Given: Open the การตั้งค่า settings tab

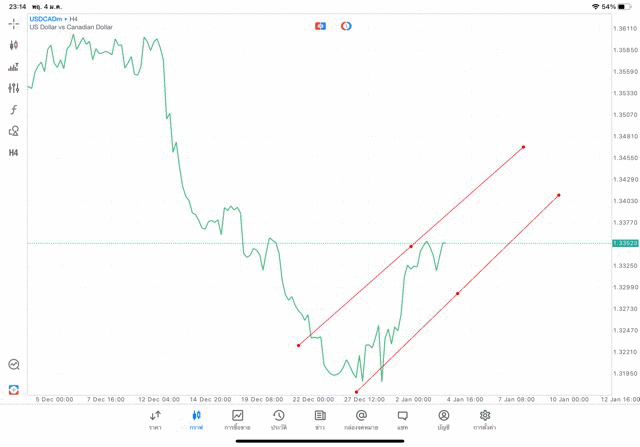Looking at the screenshot, I should click(x=485, y=420).
